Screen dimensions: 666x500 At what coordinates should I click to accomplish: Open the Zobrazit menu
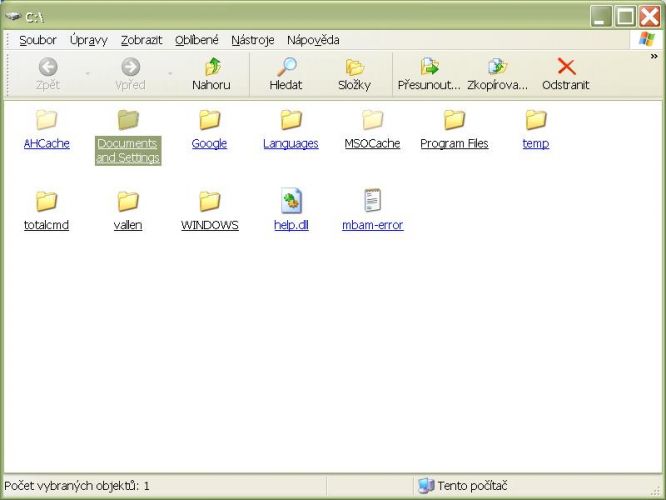pos(141,40)
